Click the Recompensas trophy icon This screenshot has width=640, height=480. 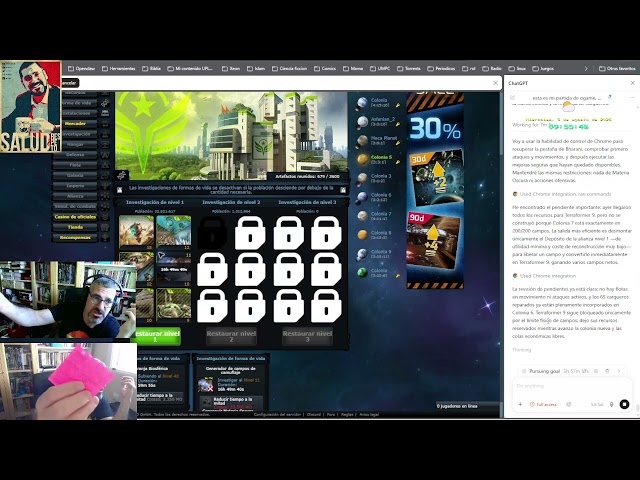point(105,238)
